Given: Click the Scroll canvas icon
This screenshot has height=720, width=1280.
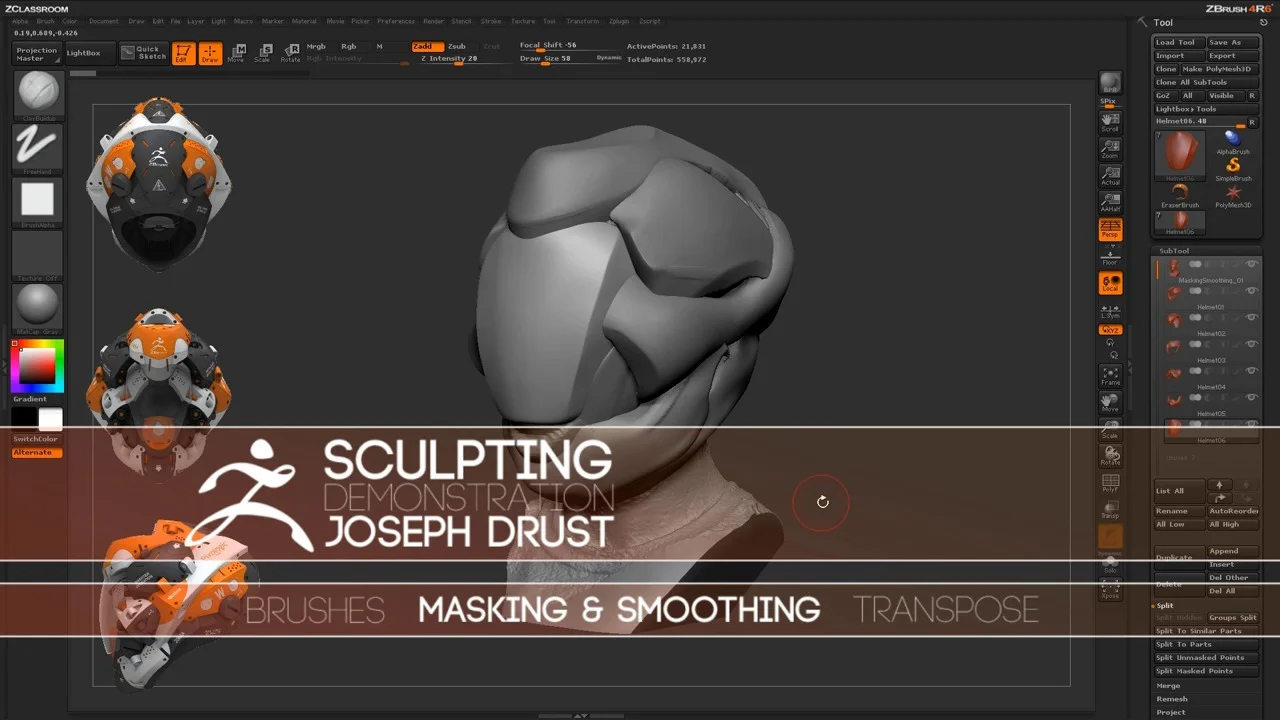Looking at the screenshot, I should tap(1110, 122).
